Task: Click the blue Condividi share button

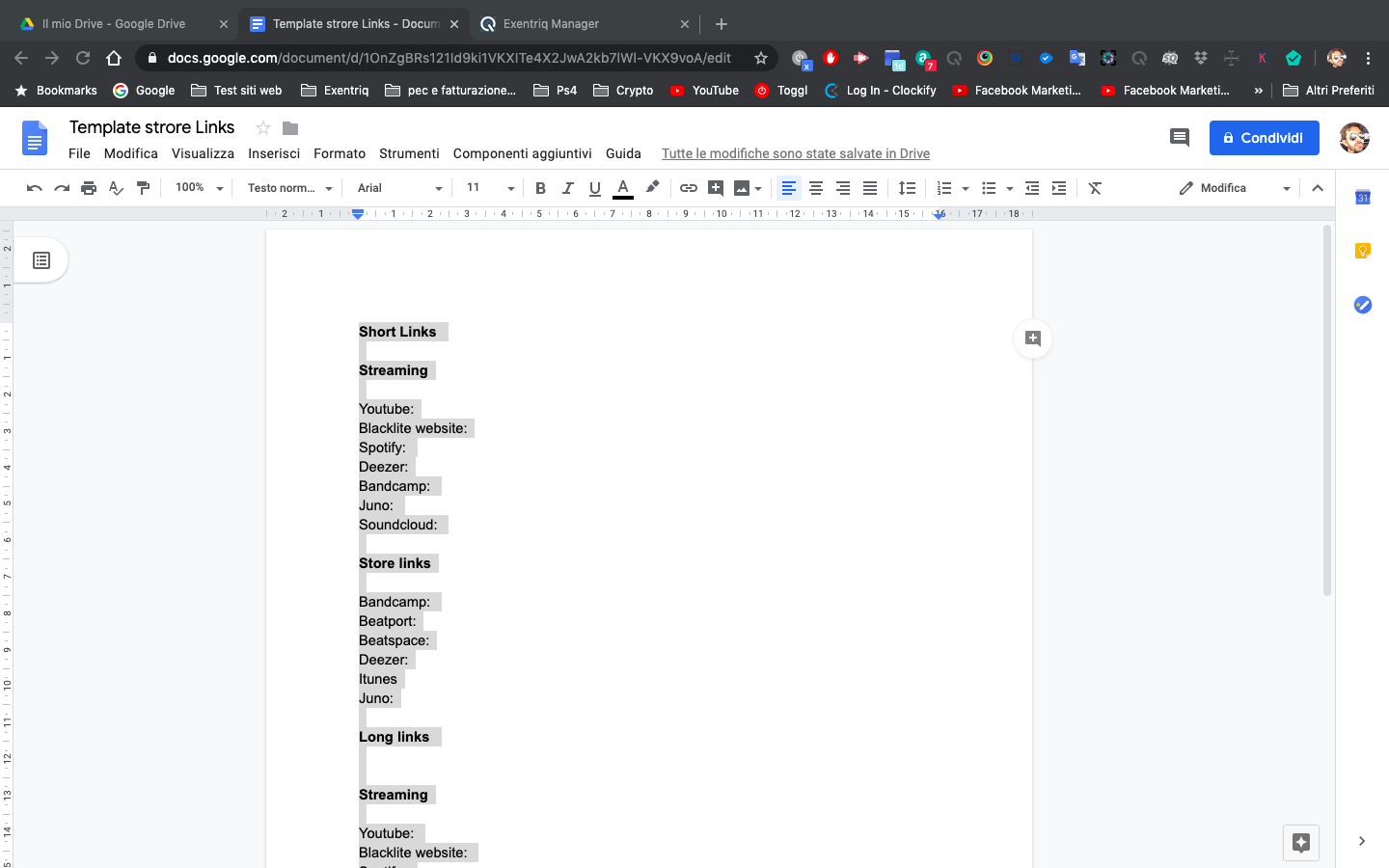Action: [1264, 138]
